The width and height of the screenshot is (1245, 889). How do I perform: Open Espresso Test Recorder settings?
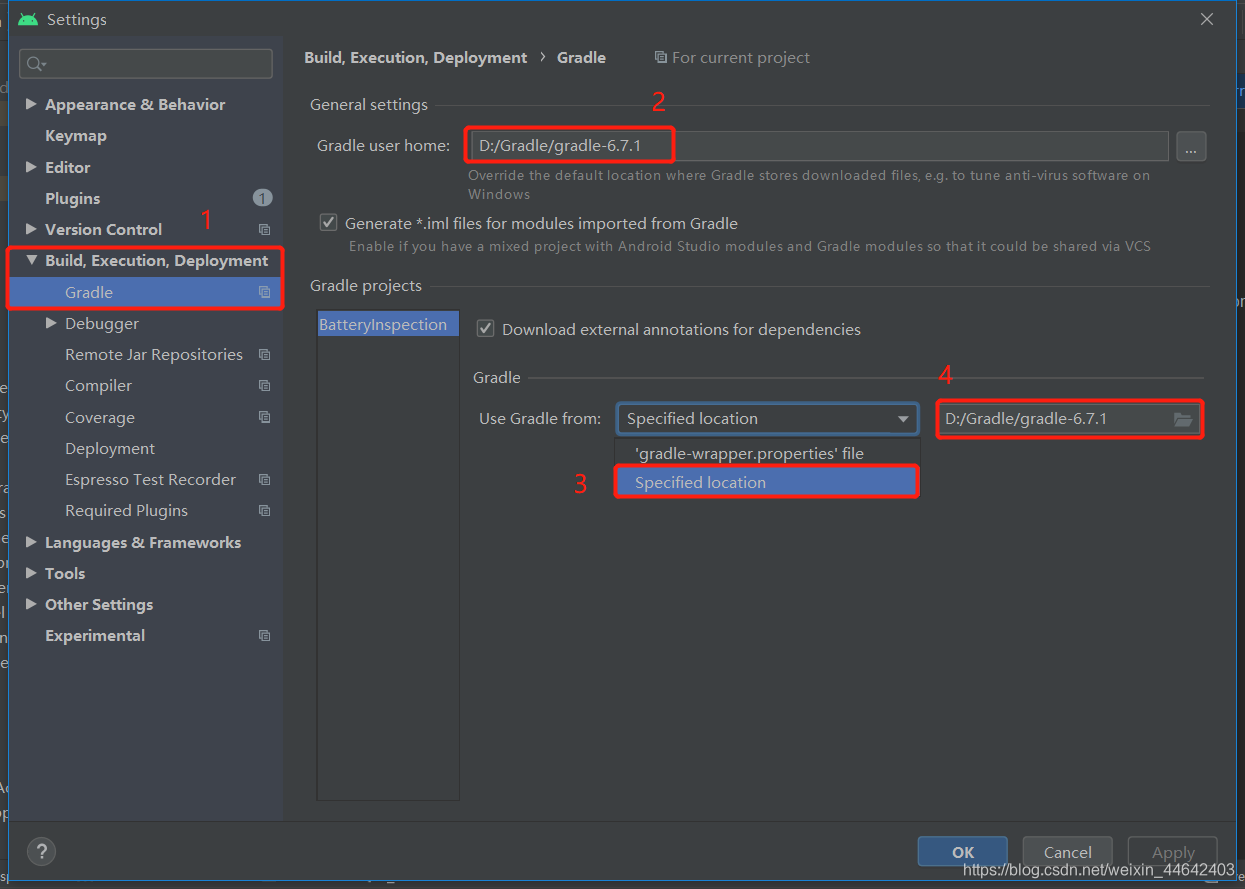tap(151, 479)
